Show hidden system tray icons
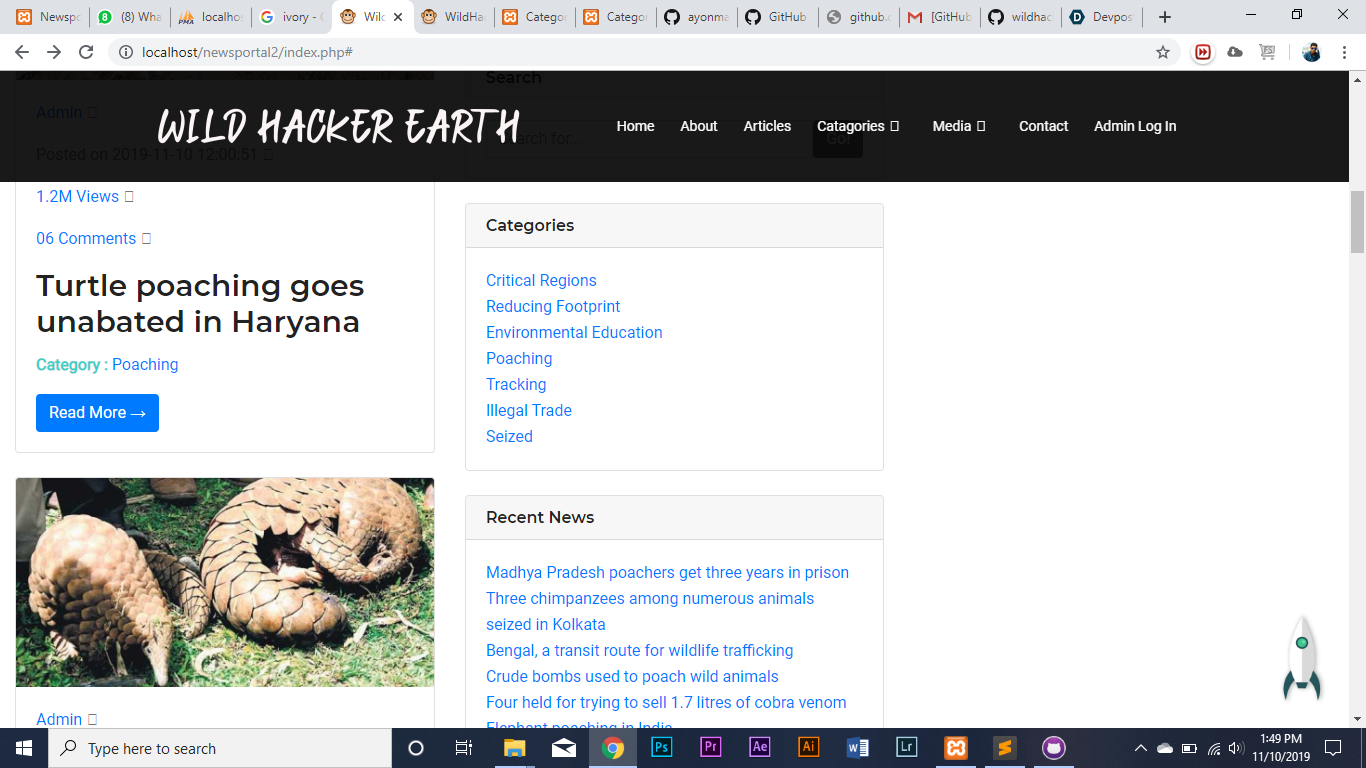 click(x=1140, y=748)
